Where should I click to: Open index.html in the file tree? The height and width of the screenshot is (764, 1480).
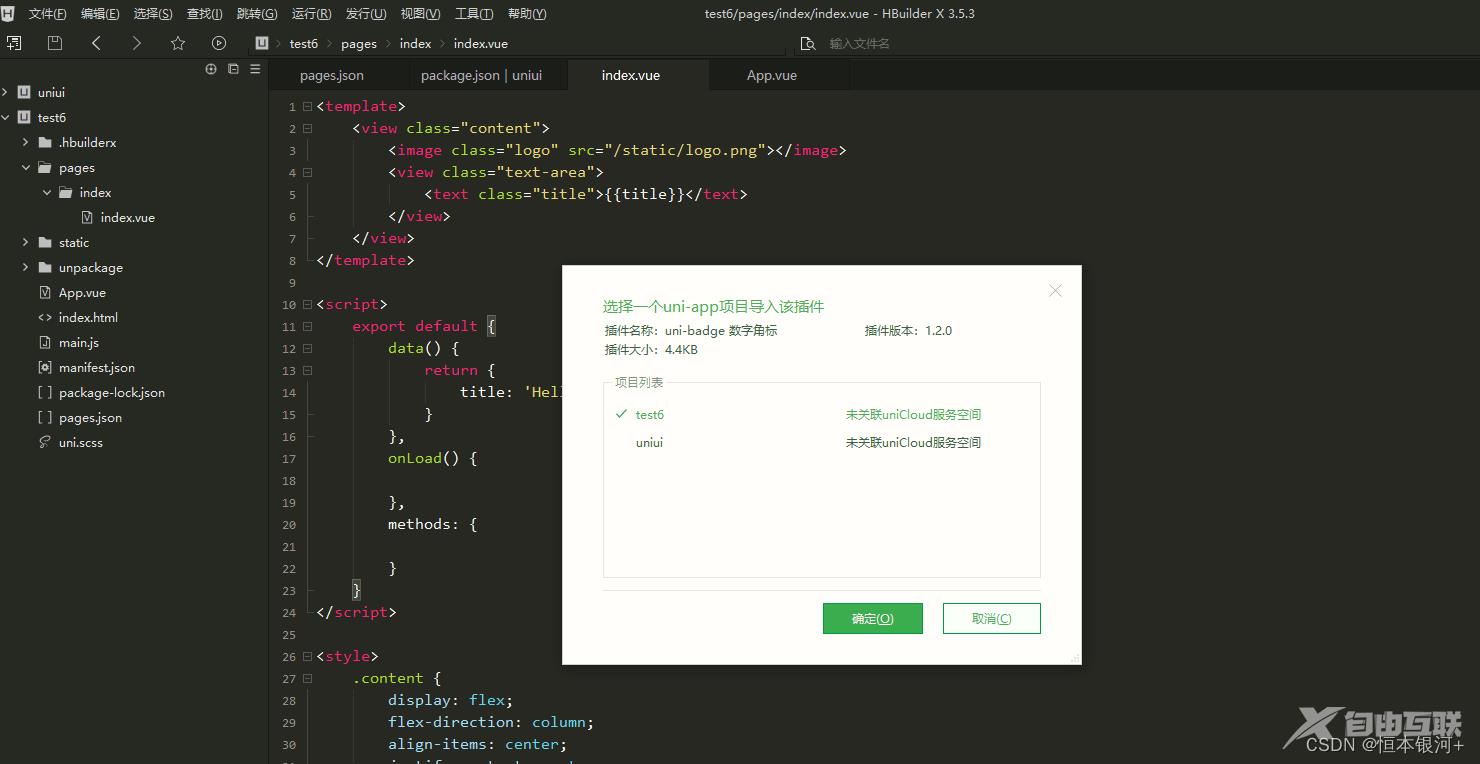click(x=88, y=317)
